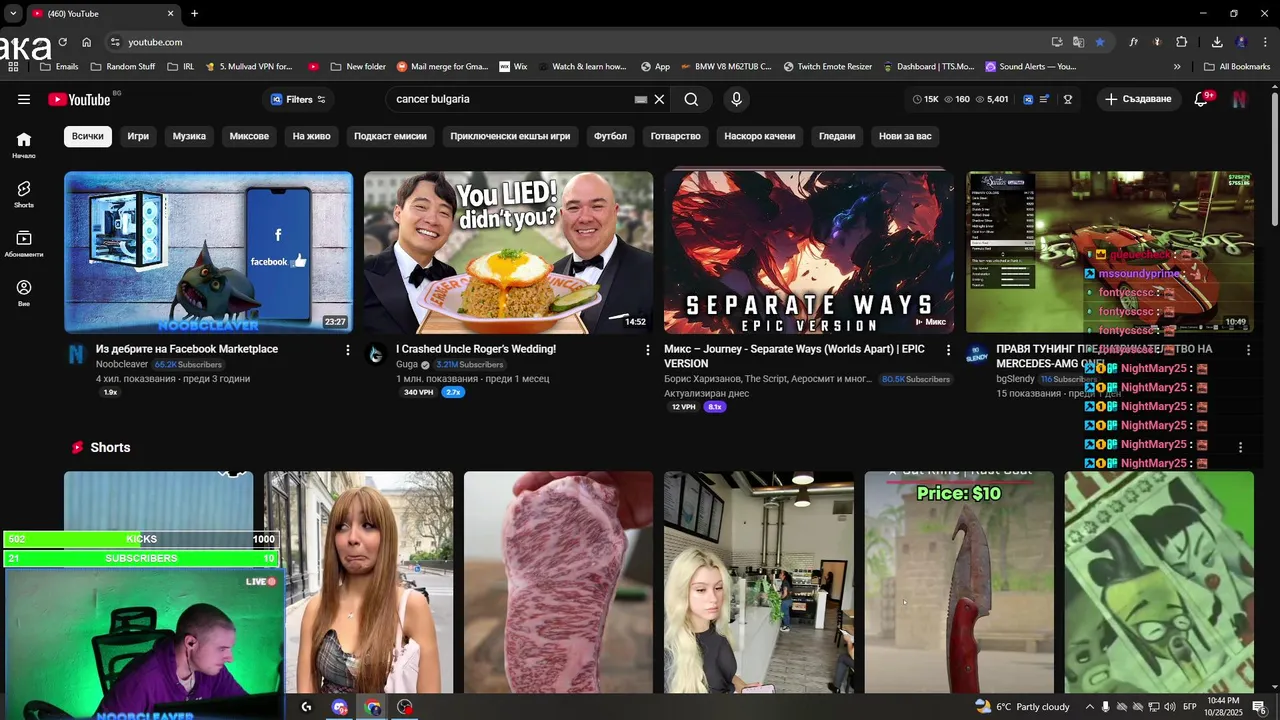
Task: Select the Футбол filter chip
Action: click(610, 136)
